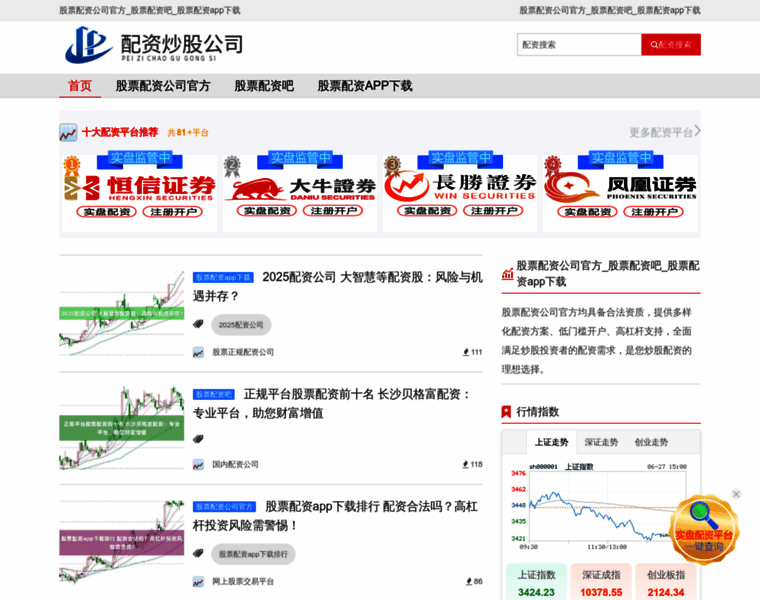Click author link 国内配资公司
Viewport: 760px width, 600px height.
[236, 464]
